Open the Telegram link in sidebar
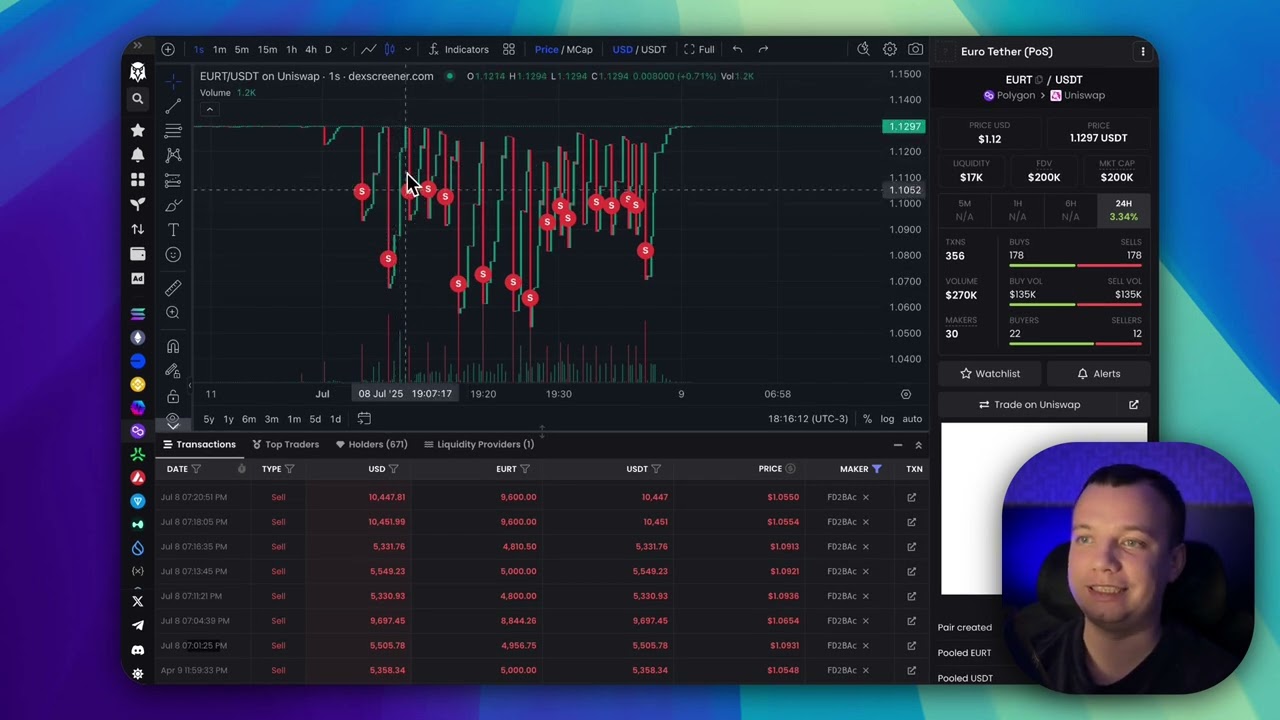The image size is (1280, 720). [x=138, y=625]
